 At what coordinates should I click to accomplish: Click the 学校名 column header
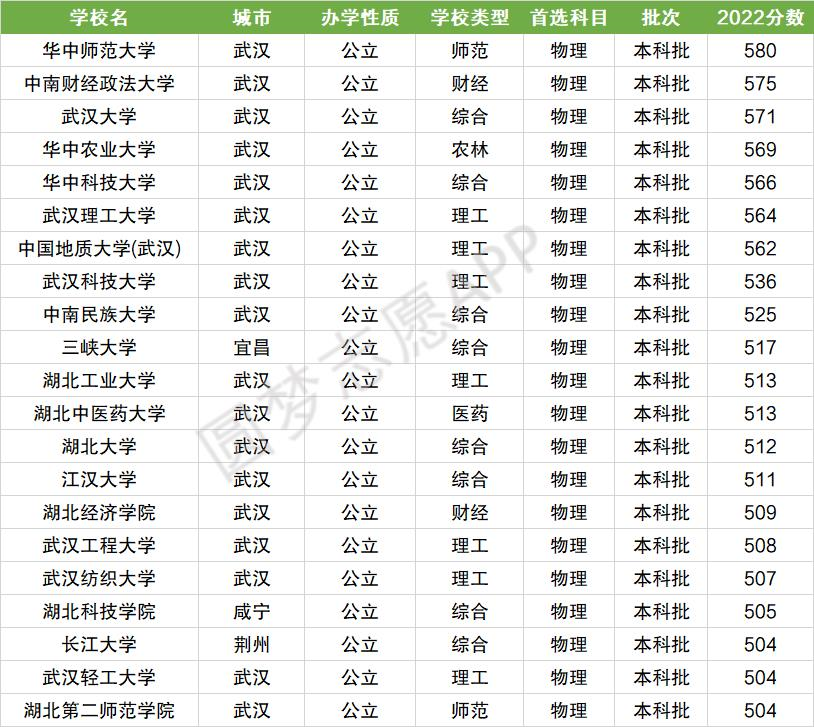click(99, 18)
